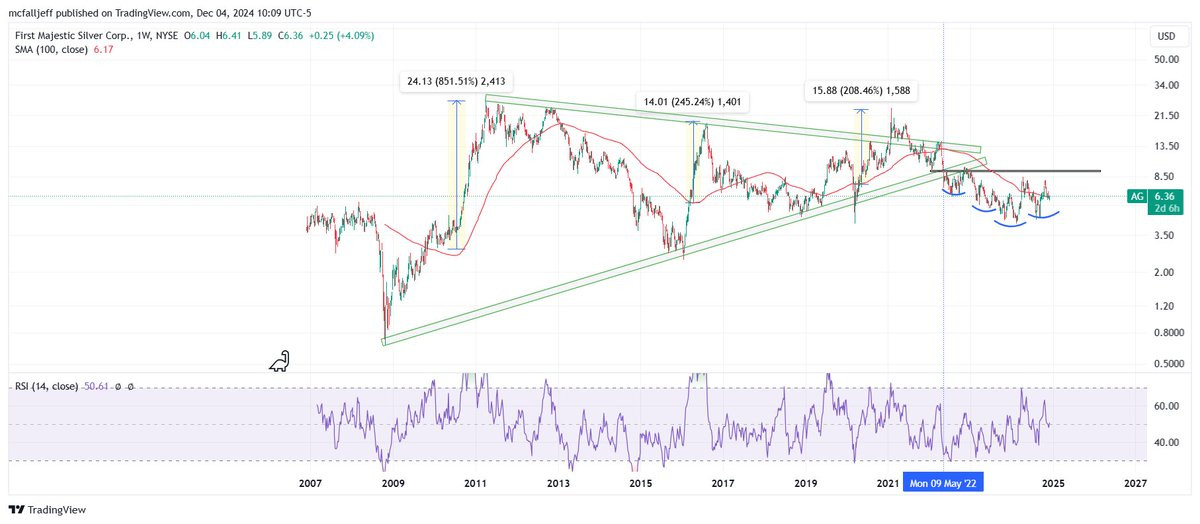Open the USD currency selector
1200x524 pixels.
[1166, 36]
